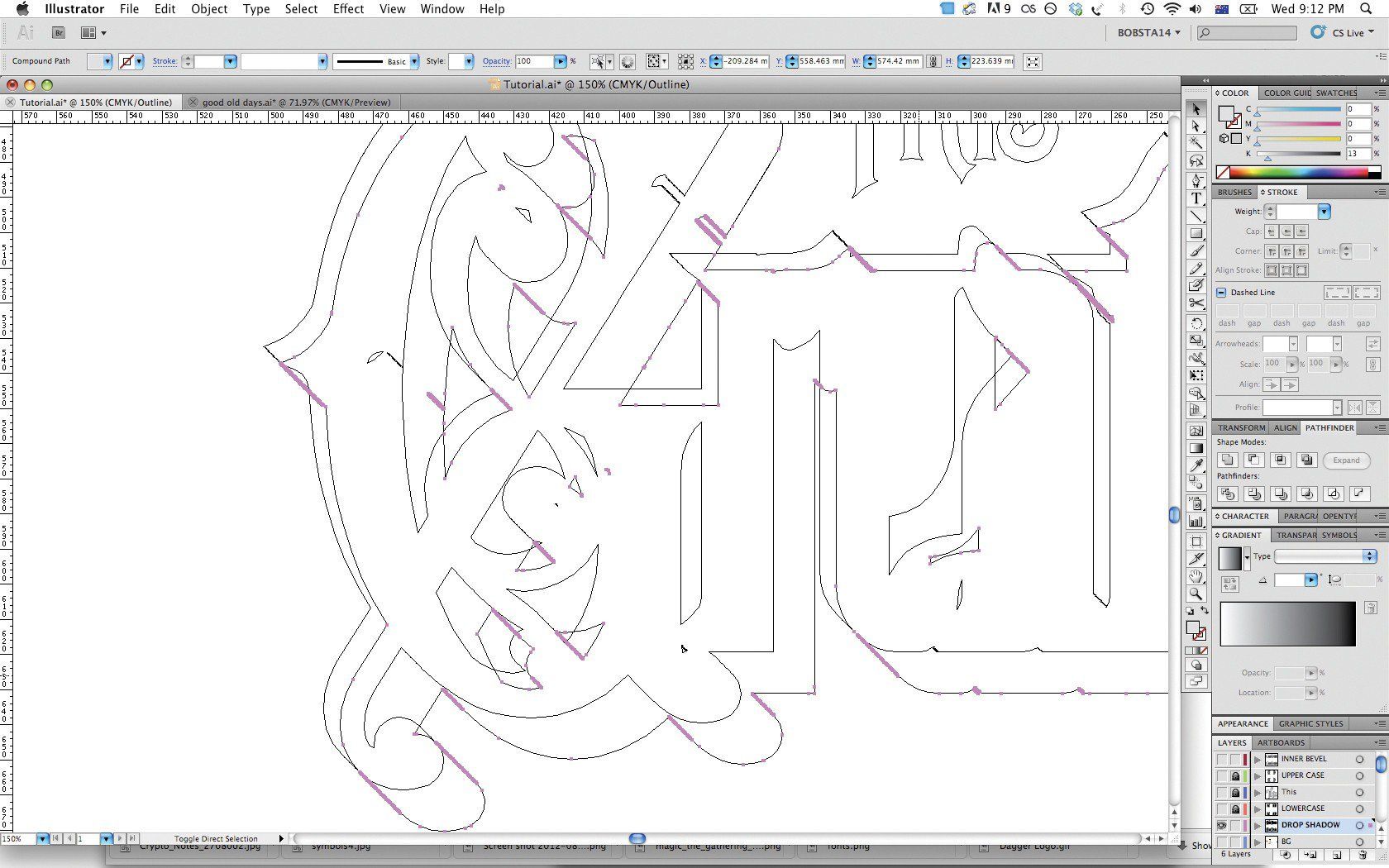
Task: Select the Zoom magnifier tool
Action: pos(1196,594)
